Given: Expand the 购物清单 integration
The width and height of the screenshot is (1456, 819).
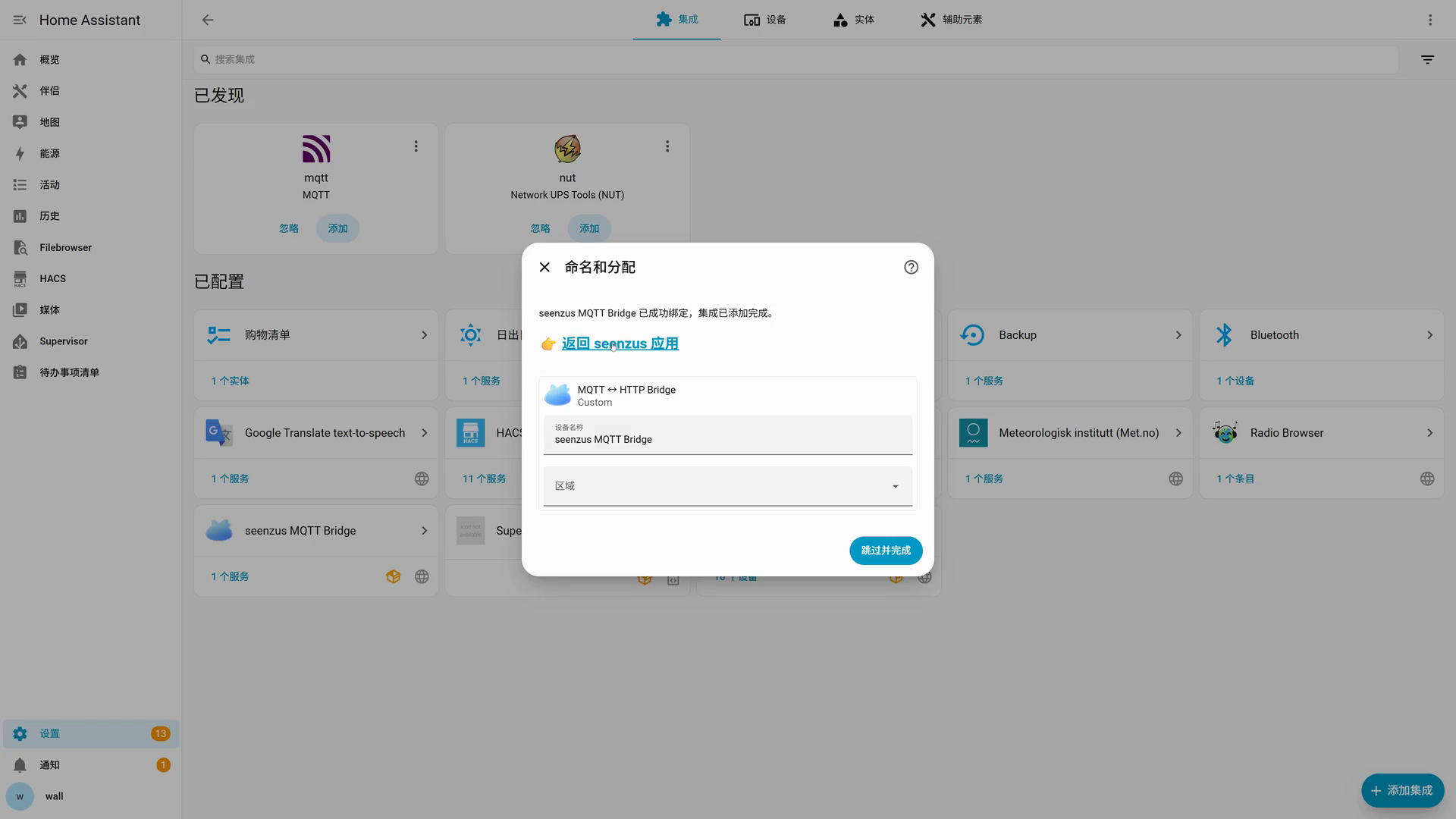Looking at the screenshot, I should click(x=316, y=335).
